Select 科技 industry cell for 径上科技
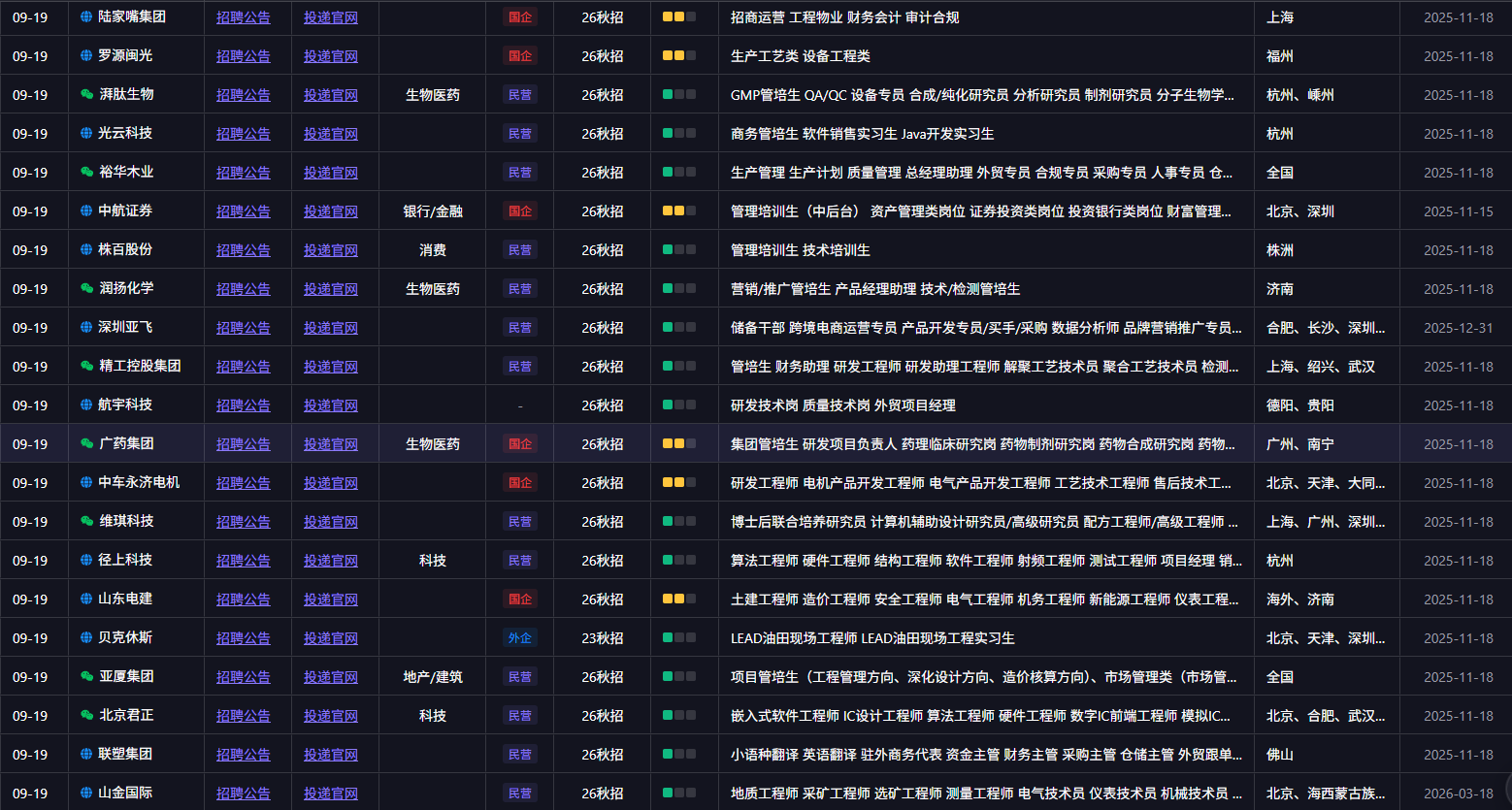Screen dimensions: 1512x810 tap(433, 561)
